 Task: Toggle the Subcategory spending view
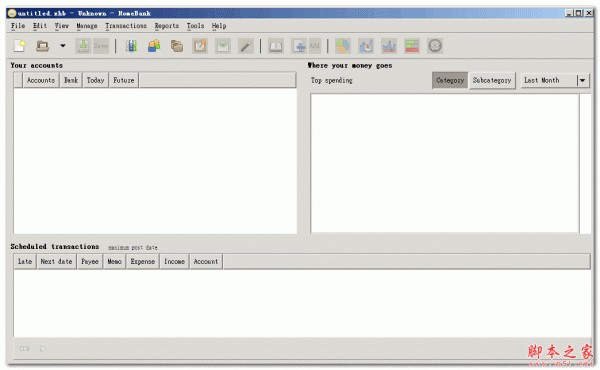click(x=492, y=80)
